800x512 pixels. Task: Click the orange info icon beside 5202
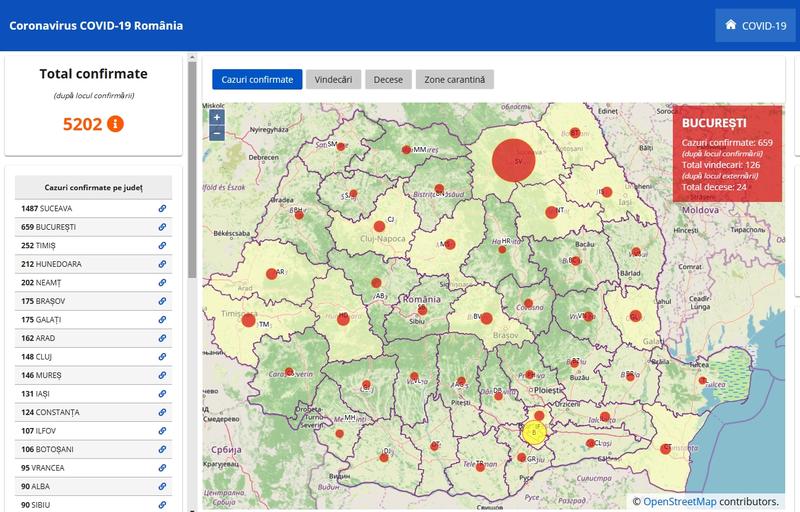pyautogui.click(x=115, y=124)
